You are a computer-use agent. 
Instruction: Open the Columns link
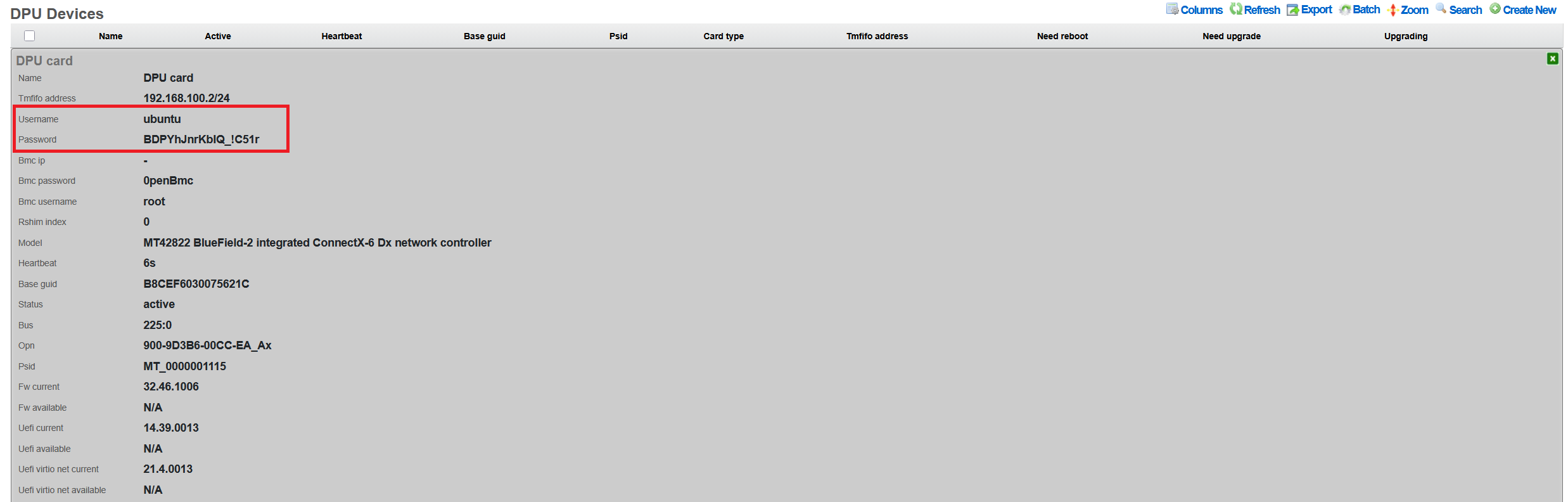(1201, 10)
